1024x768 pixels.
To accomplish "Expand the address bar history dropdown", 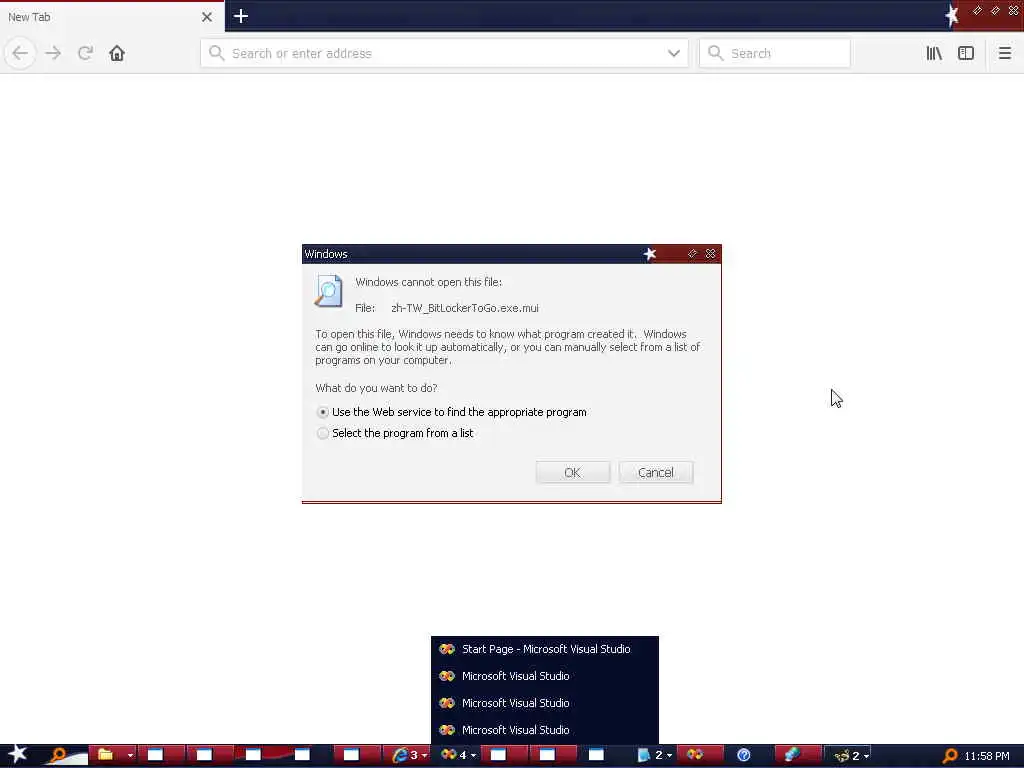I will [674, 54].
